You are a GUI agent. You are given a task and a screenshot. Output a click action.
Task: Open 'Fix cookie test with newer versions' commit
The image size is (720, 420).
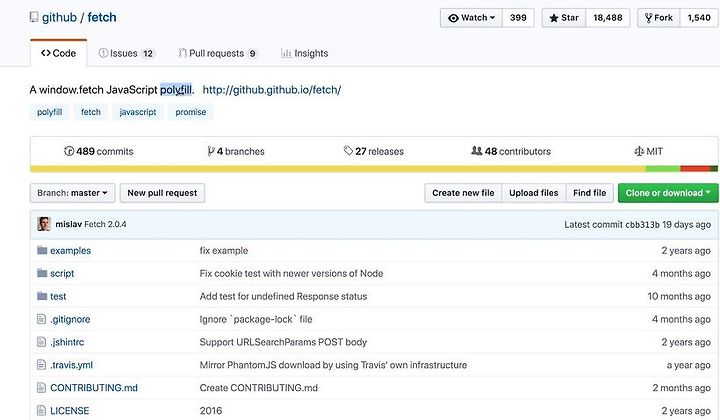291,274
